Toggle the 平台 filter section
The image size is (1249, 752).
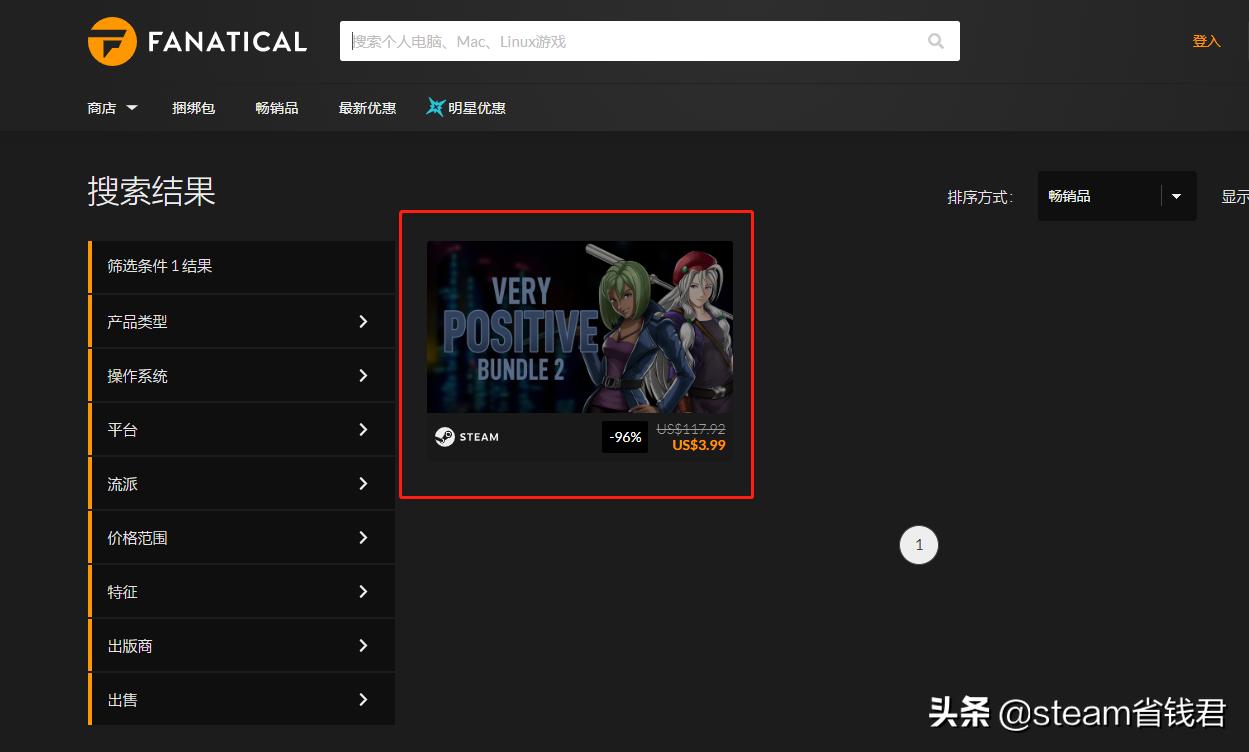240,429
